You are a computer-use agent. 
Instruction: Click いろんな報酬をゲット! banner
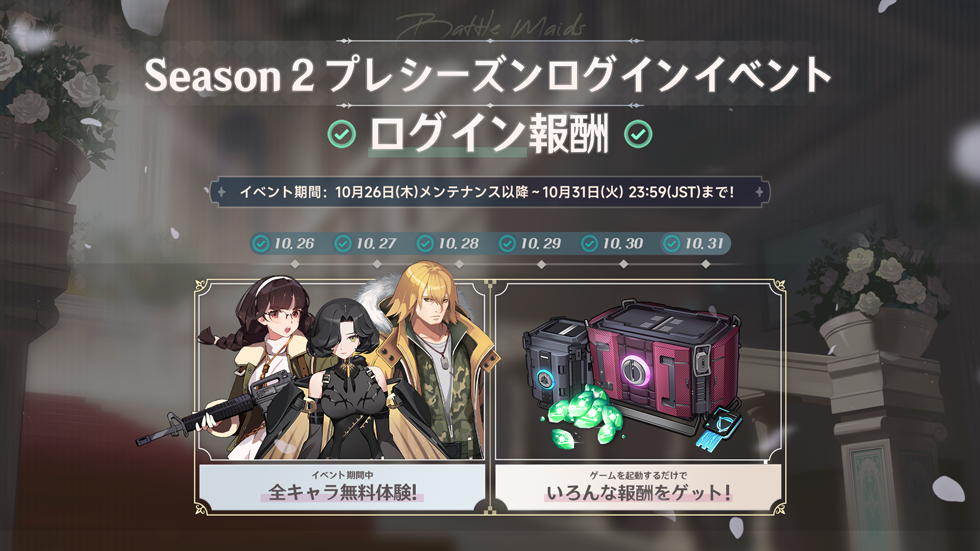(x=638, y=488)
